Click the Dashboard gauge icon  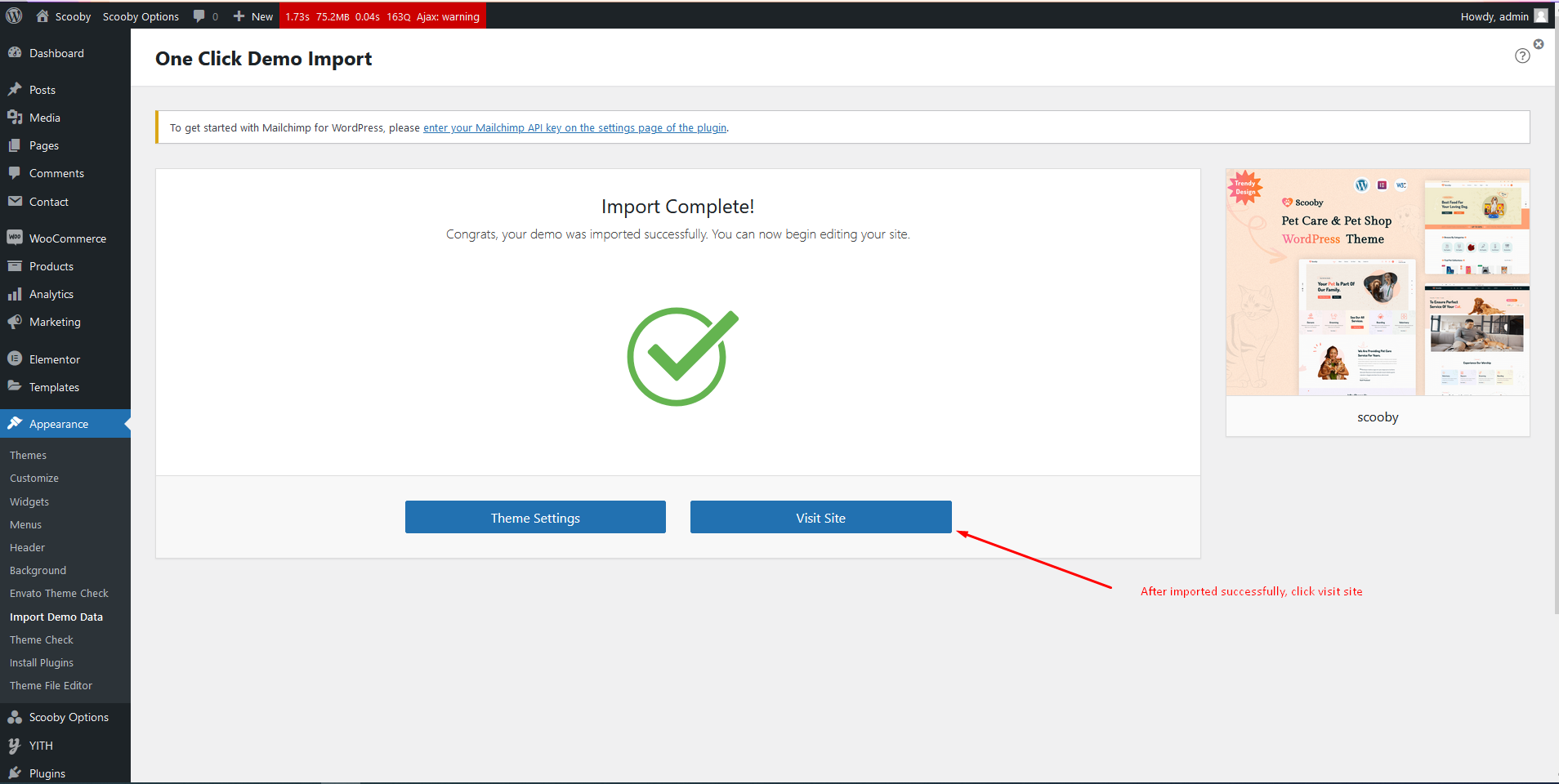coord(15,53)
